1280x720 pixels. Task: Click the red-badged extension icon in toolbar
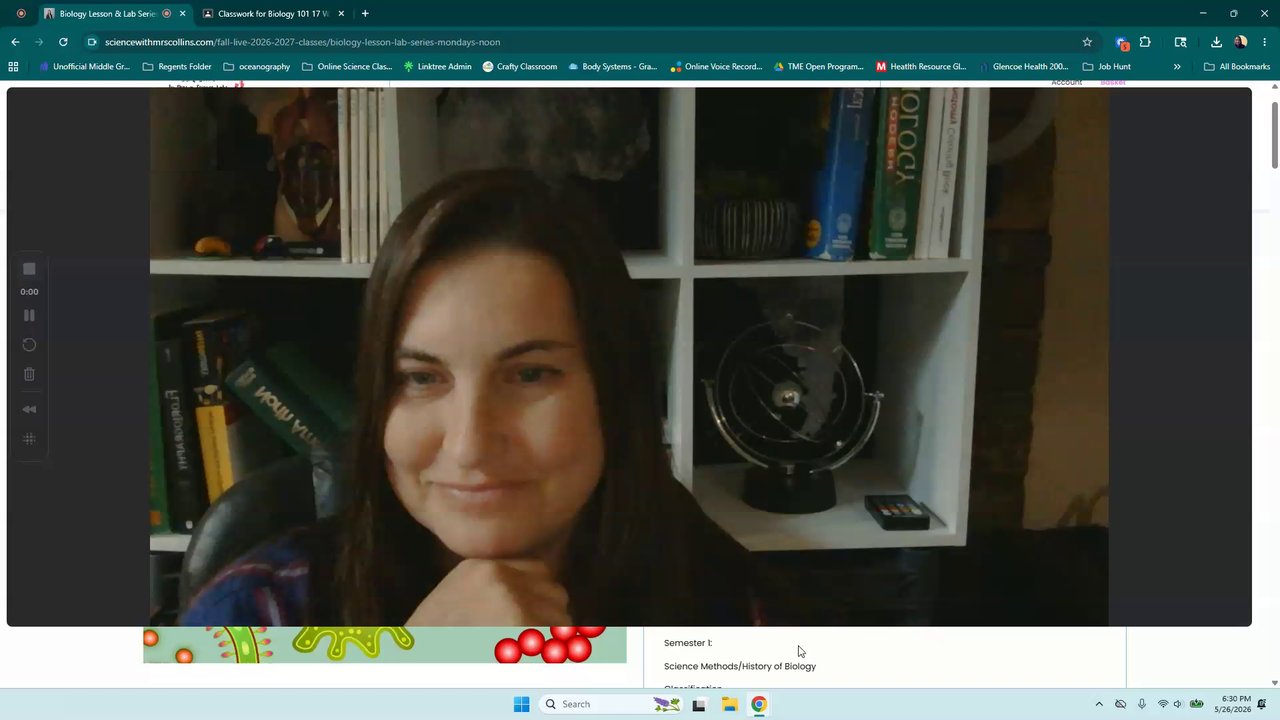click(x=1122, y=42)
